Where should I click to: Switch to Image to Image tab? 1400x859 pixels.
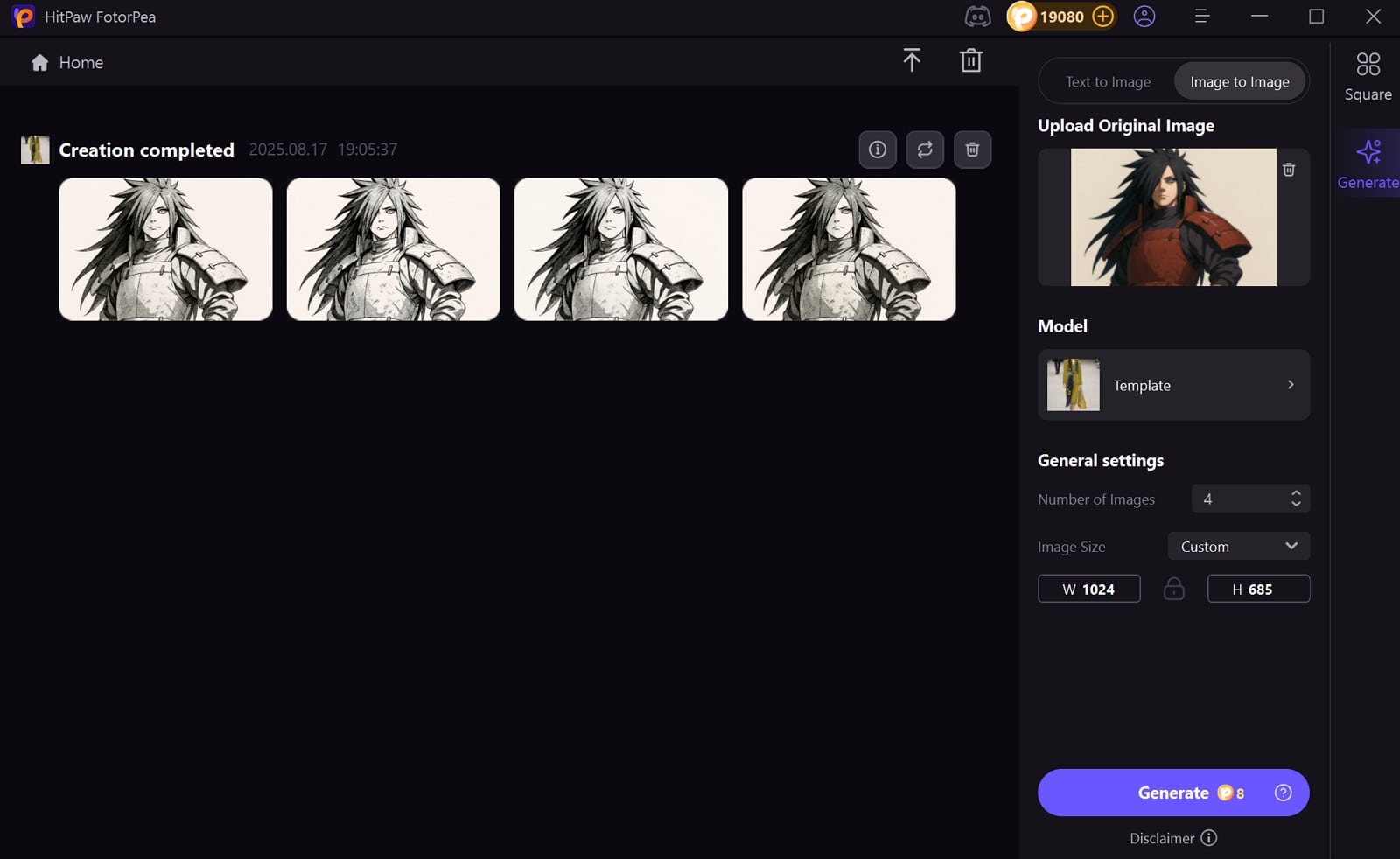click(1240, 81)
